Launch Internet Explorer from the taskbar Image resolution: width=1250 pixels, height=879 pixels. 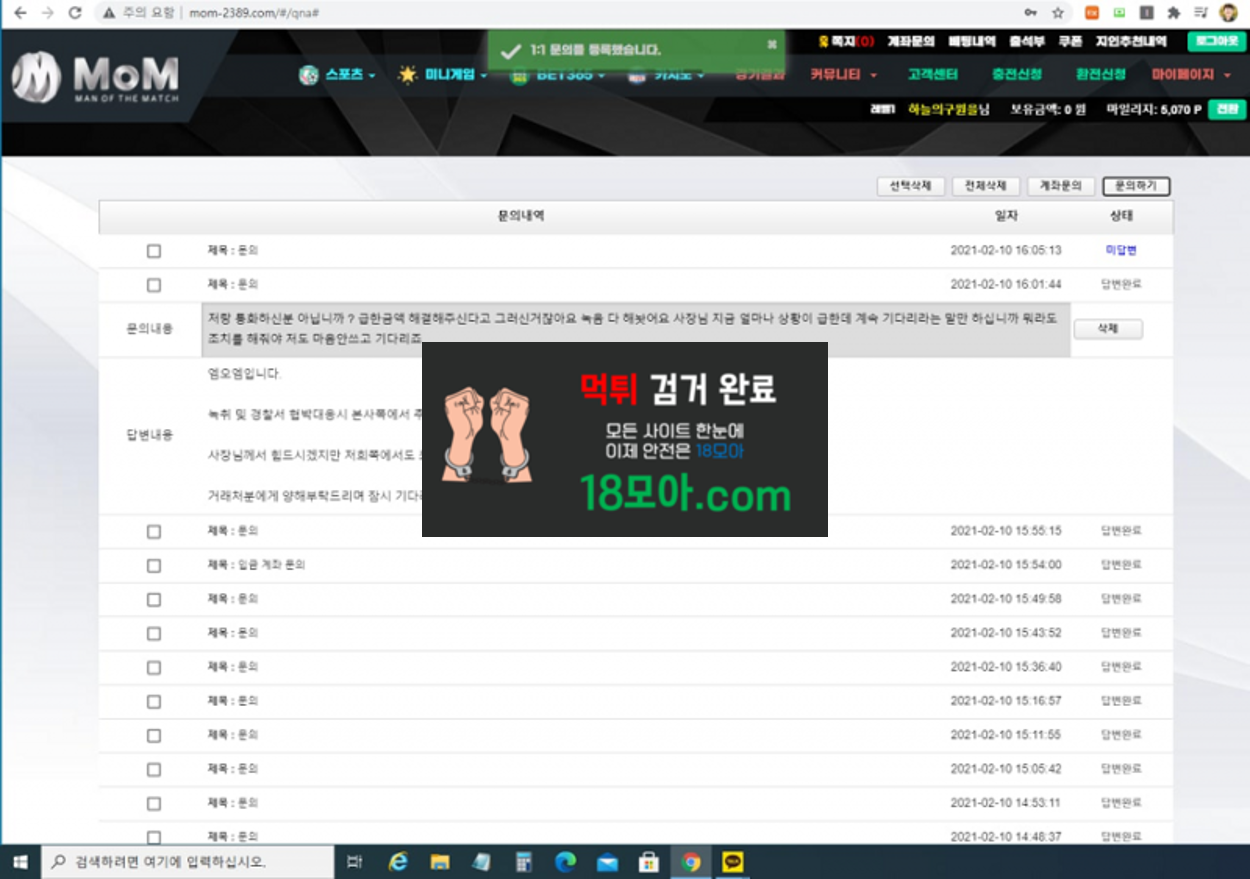pos(398,862)
